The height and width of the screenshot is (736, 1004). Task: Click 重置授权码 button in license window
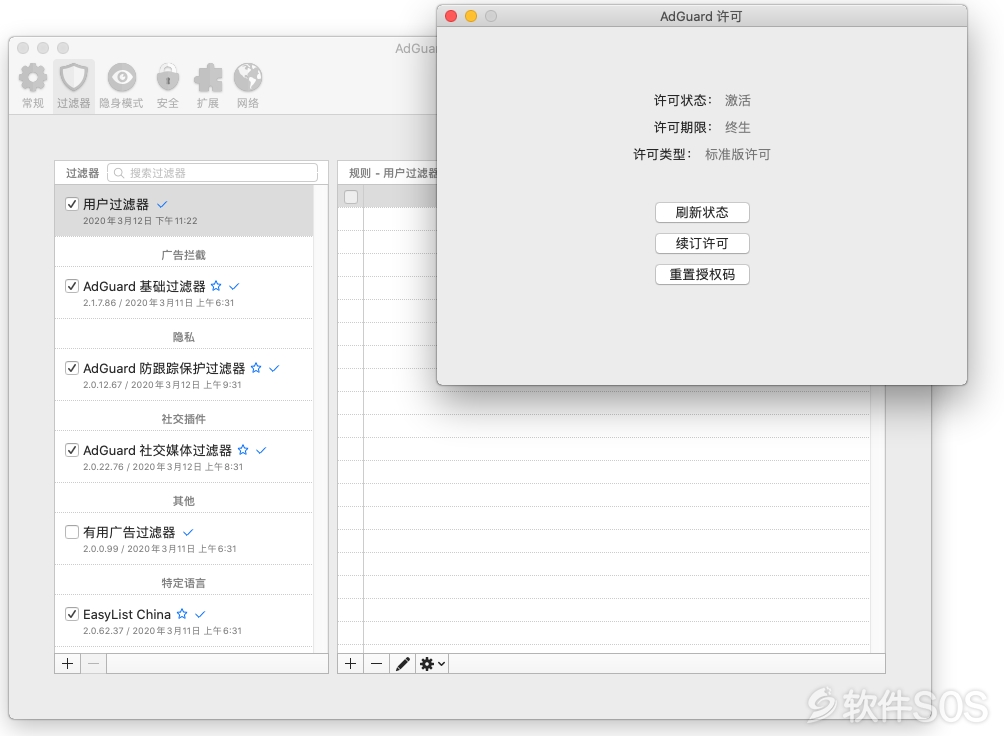[702, 275]
